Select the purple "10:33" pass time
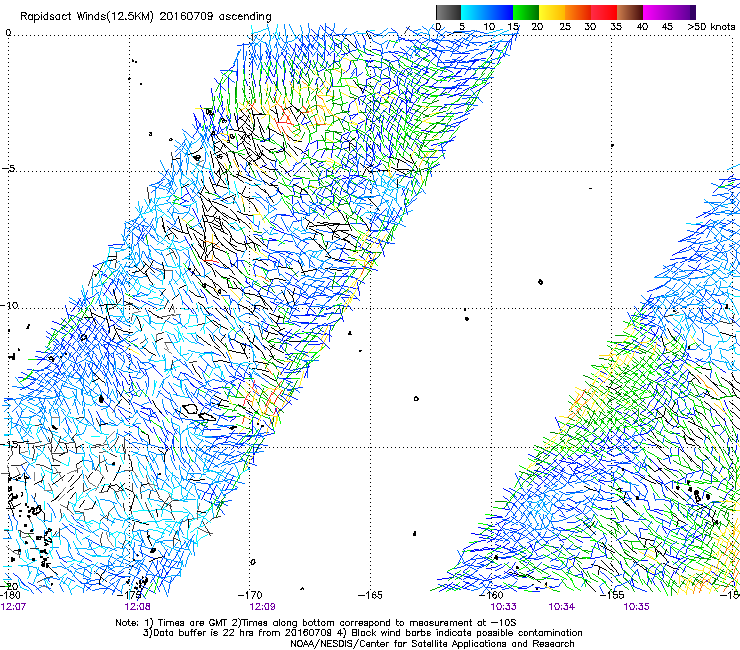Image resolution: width=740 pixels, height=650 pixels. tap(504, 606)
